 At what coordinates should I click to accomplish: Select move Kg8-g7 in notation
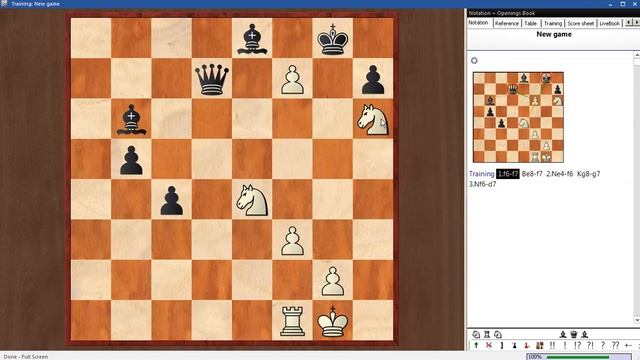[589, 174]
